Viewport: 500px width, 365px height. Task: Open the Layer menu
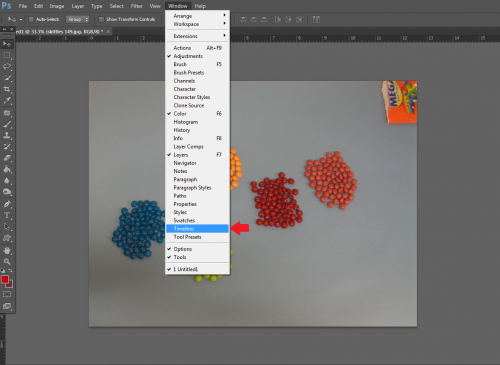(78, 6)
